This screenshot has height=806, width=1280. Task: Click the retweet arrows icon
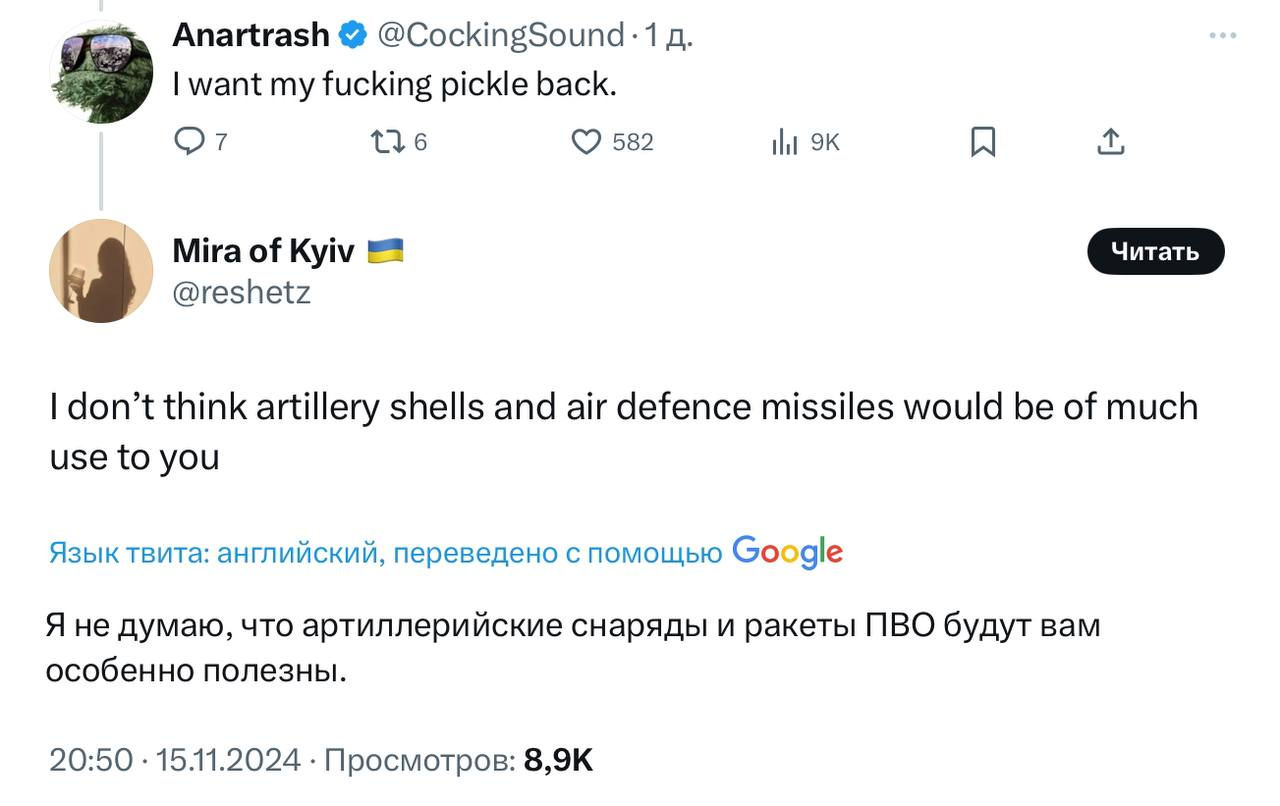(385, 143)
